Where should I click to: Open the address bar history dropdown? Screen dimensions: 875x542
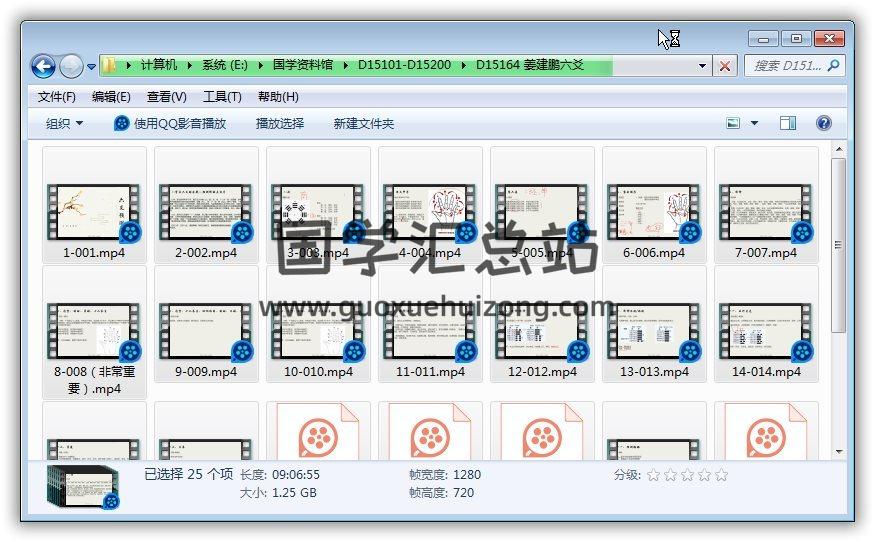tap(702, 66)
